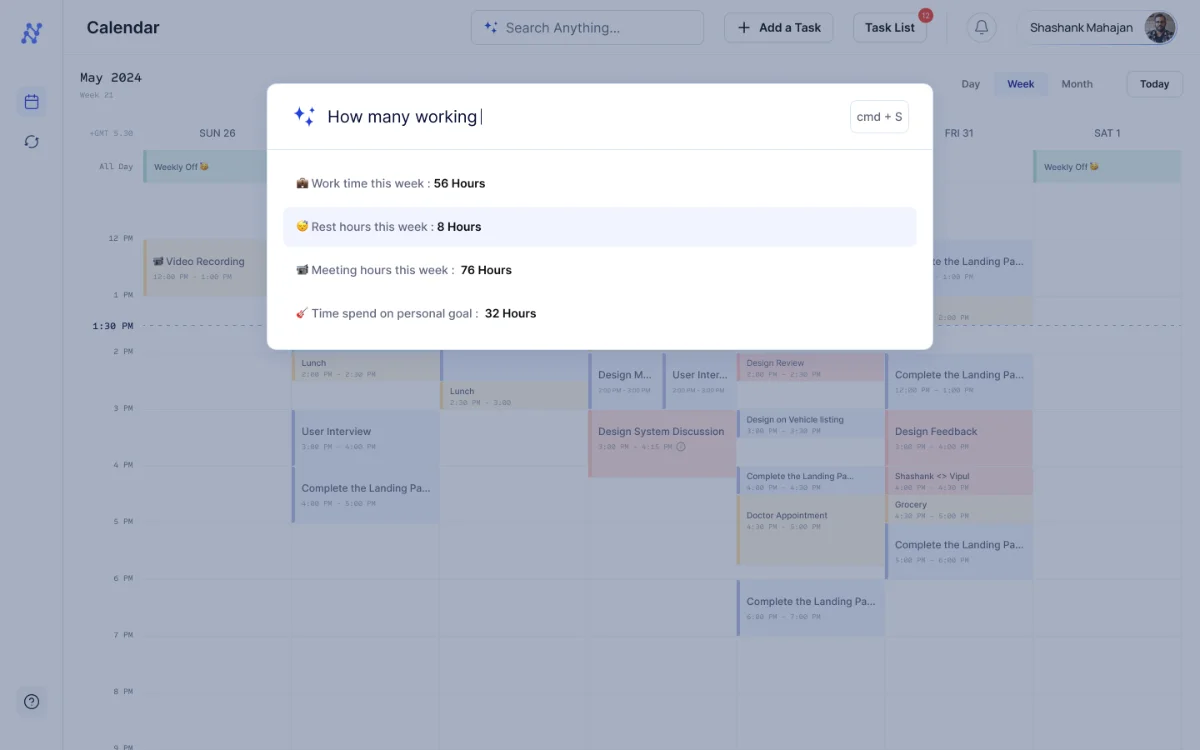
Task: Select Work time this week result
Action: [x=600, y=184]
